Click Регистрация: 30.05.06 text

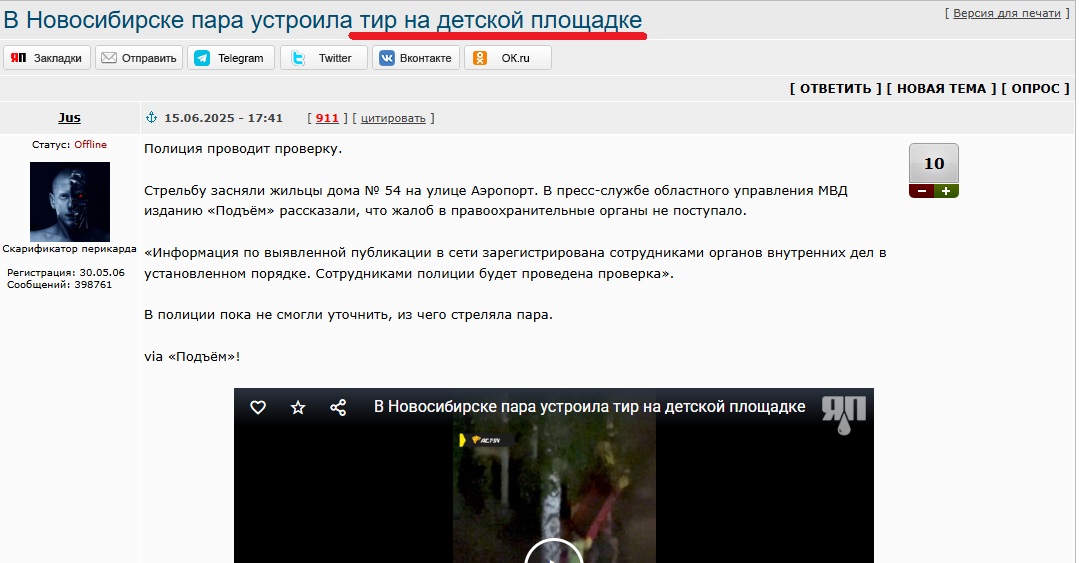(x=66, y=273)
